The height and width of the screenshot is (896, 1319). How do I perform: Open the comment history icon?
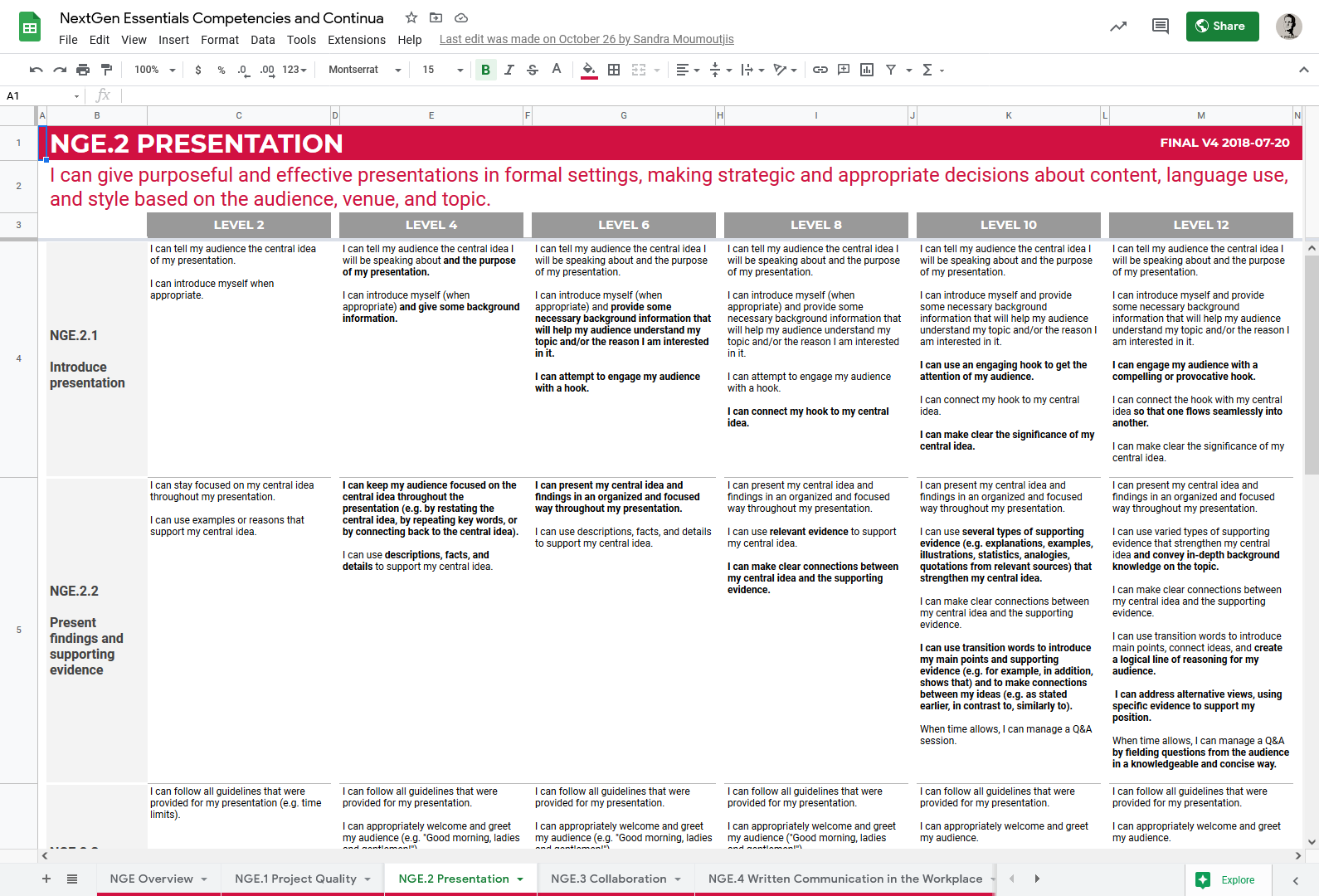pos(1160,27)
